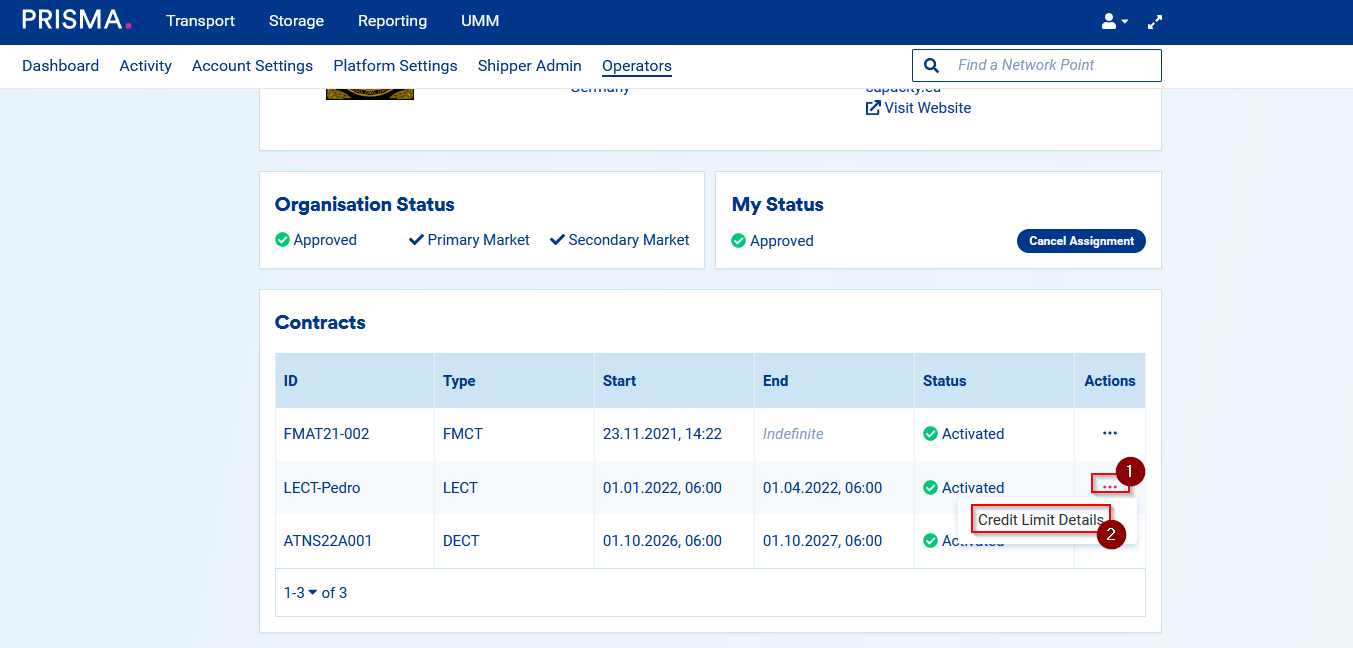
Task: Select Credit Limit Details menu entry
Action: coord(1040,520)
